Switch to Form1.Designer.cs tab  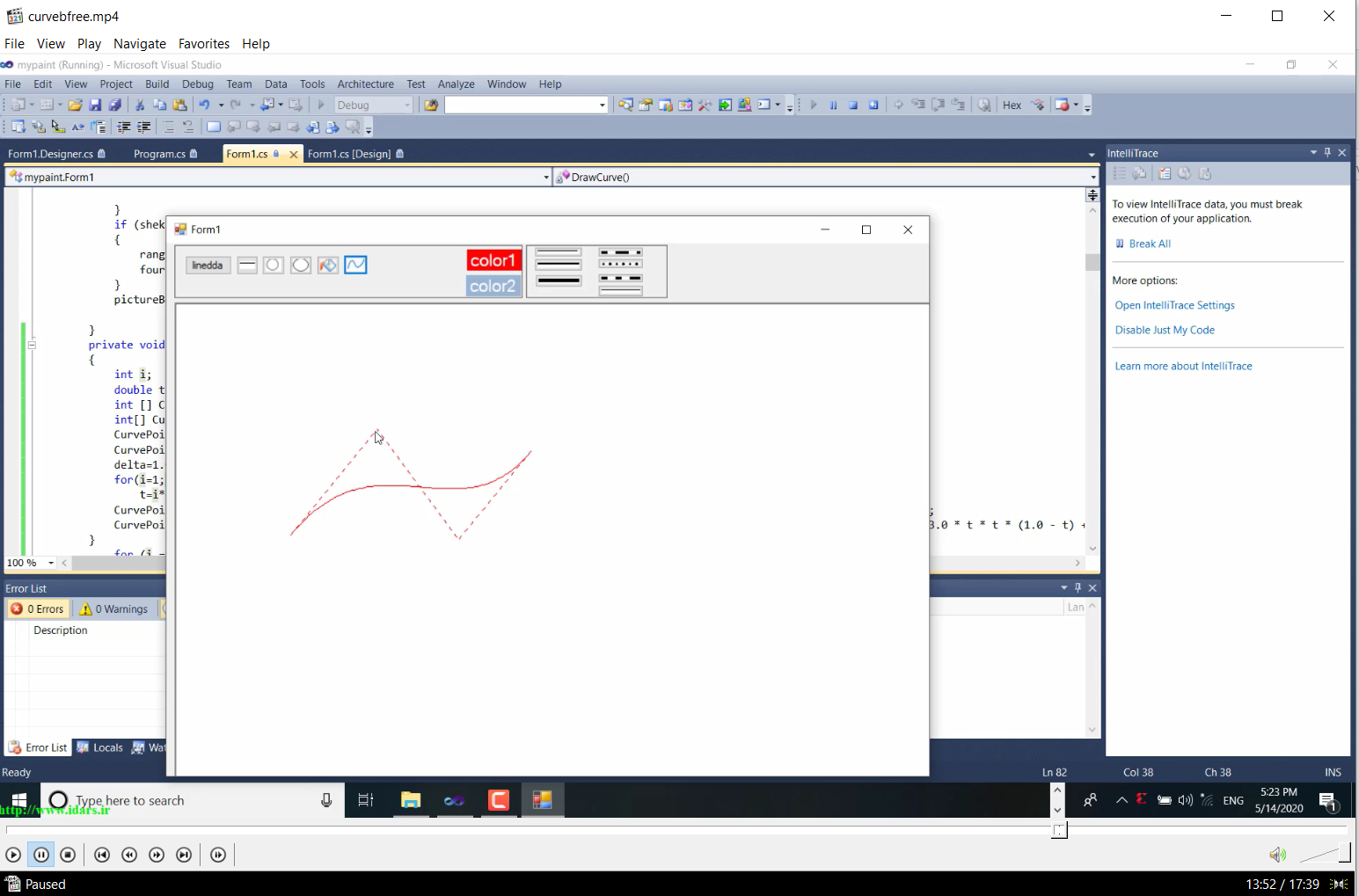[56, 154]
